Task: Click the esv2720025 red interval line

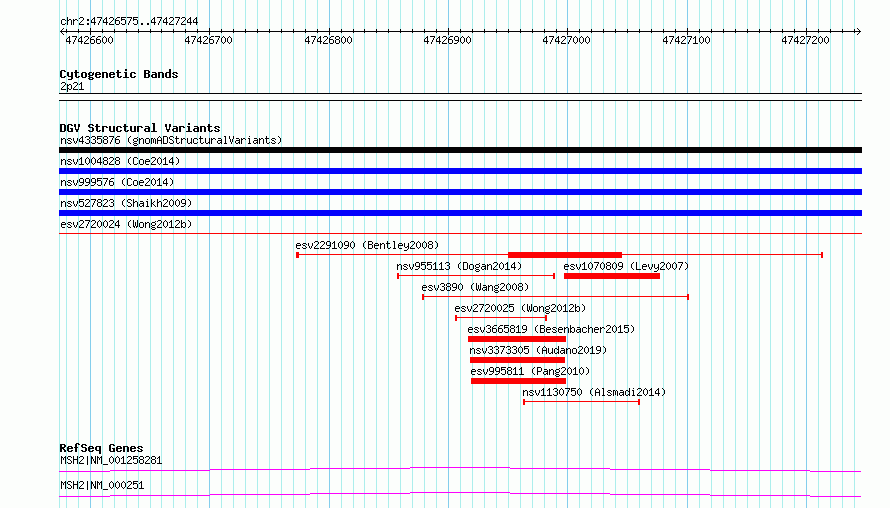Action: coord(501,318)
